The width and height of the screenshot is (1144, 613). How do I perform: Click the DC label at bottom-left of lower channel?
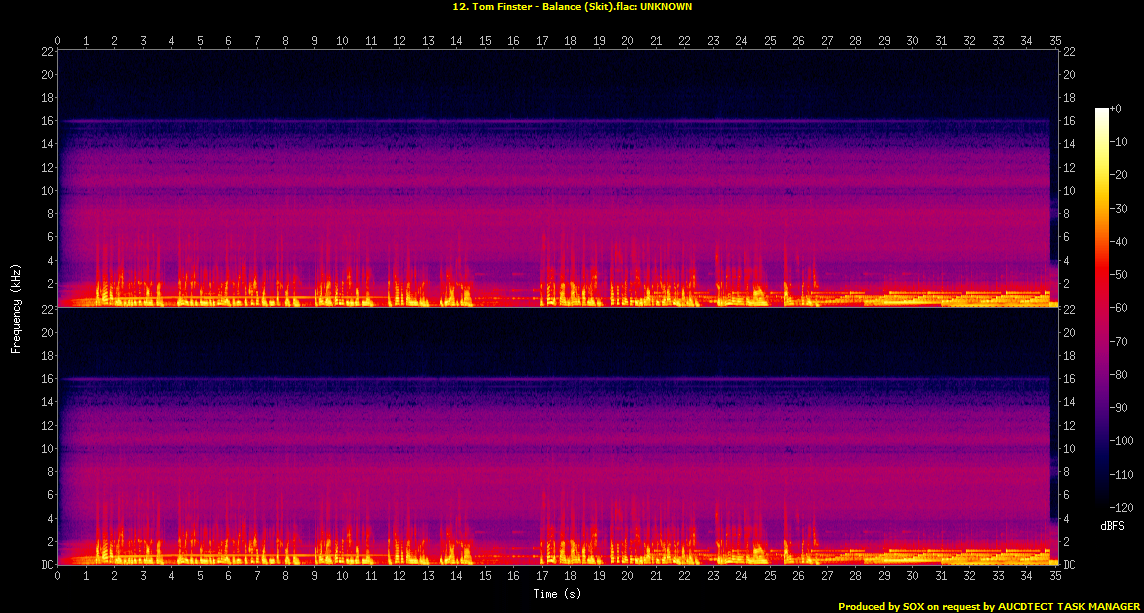(x=46, y=565)
